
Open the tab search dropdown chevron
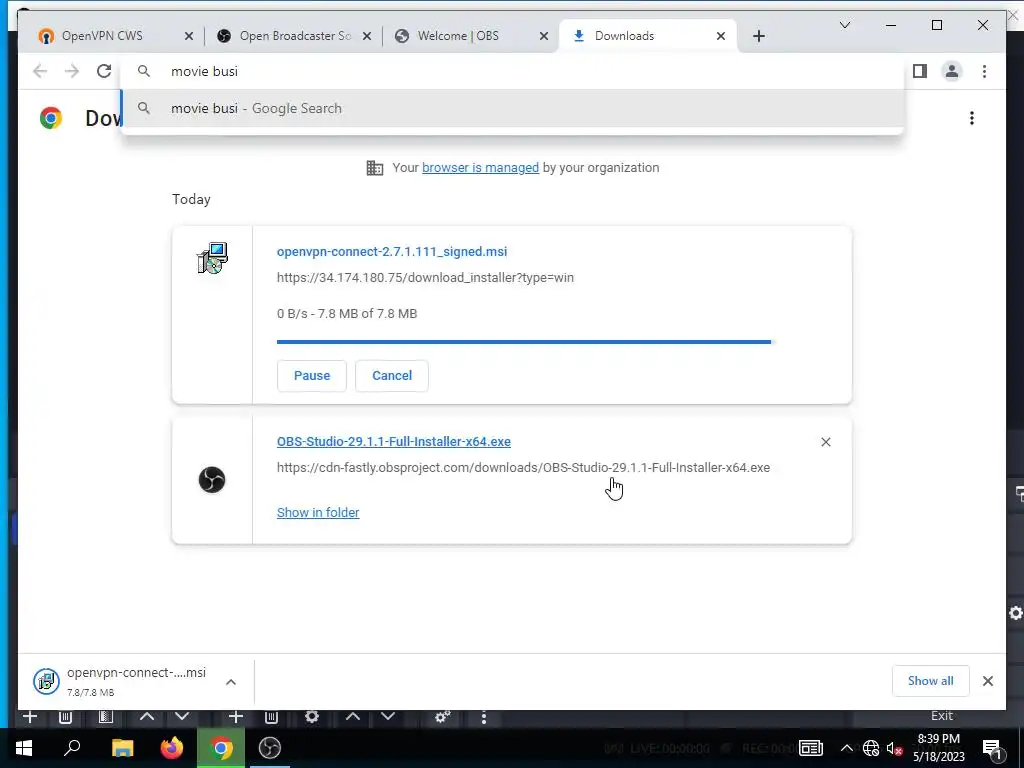tap(844, 25)
